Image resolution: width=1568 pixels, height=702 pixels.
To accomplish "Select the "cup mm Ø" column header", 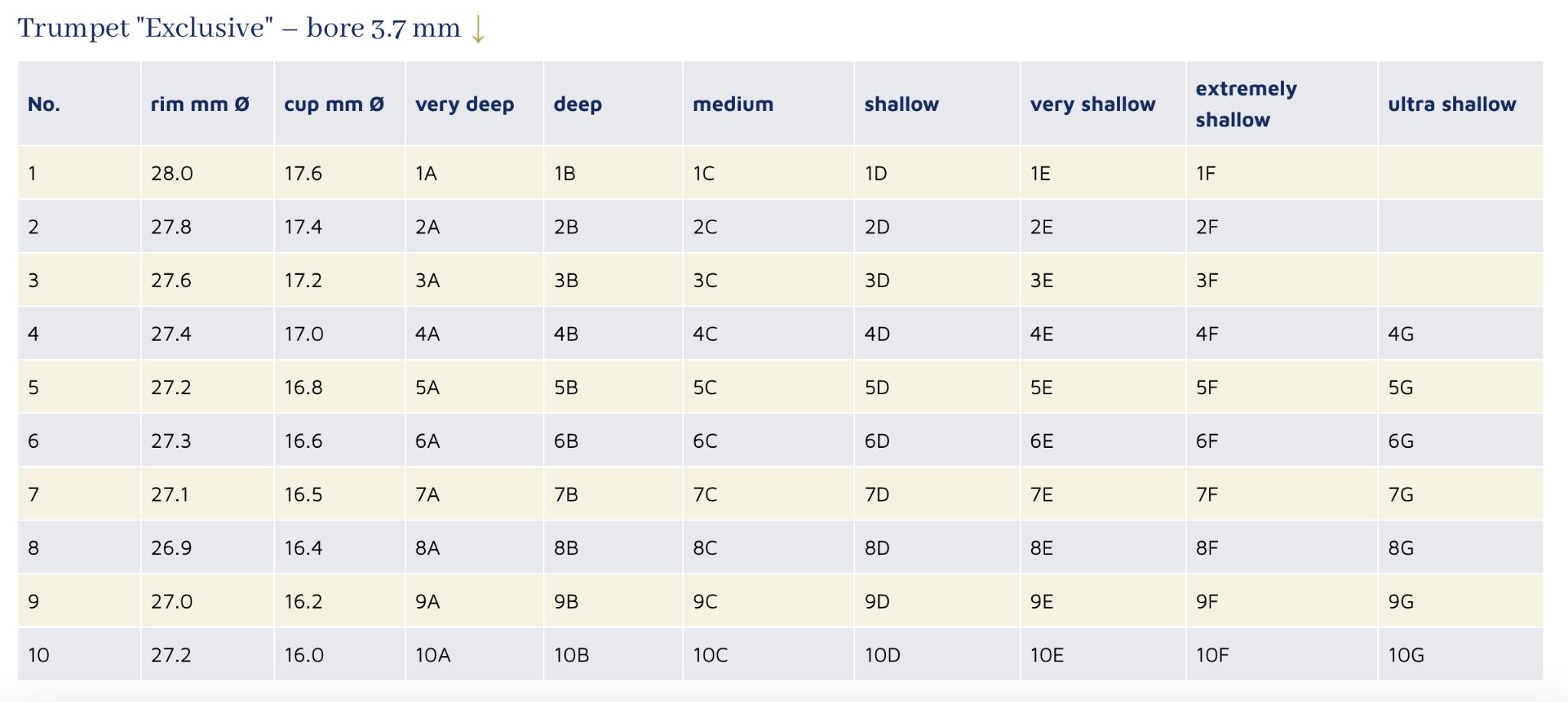I will [x=334, y=104].
